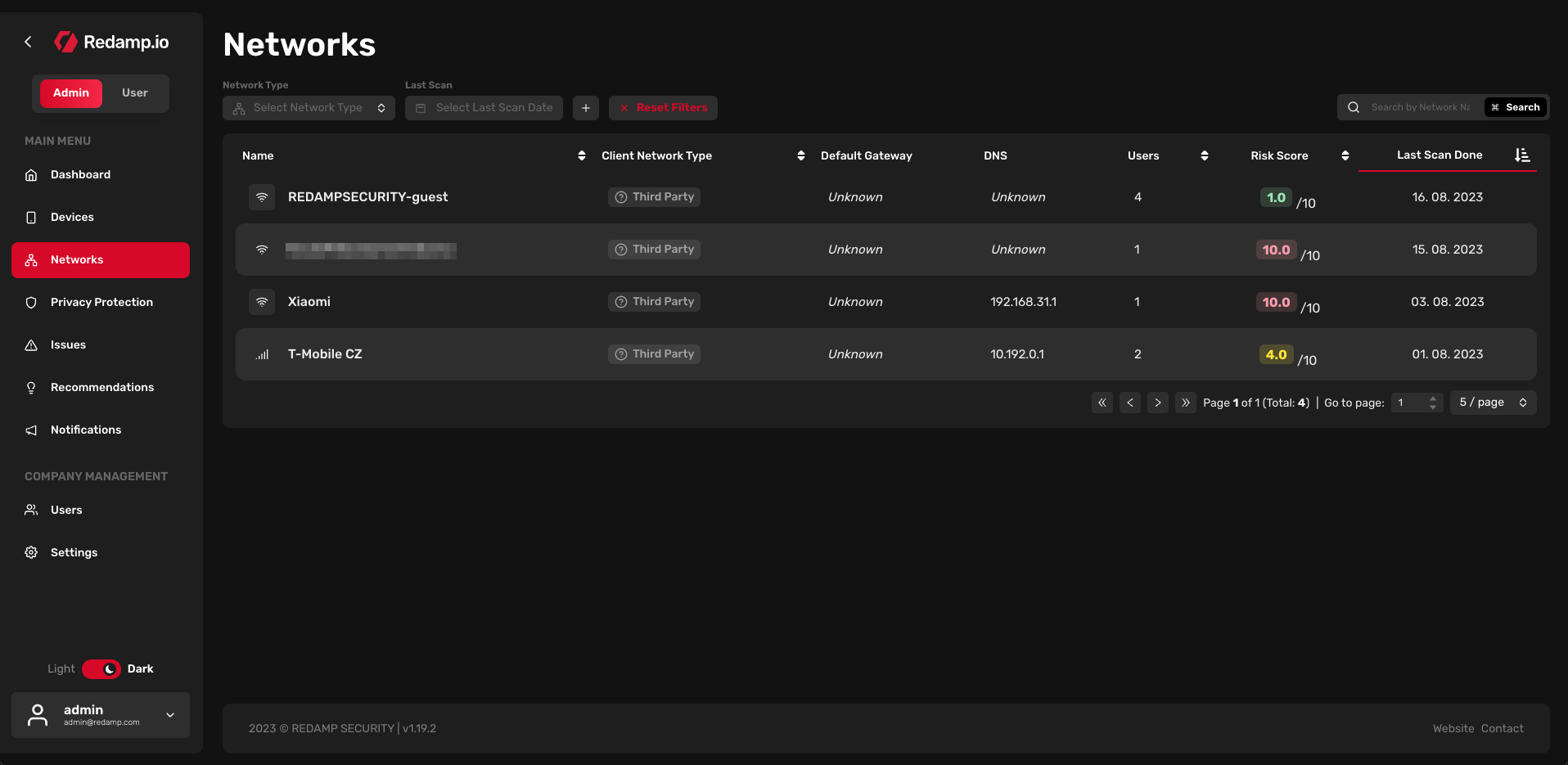Click Xiaomi risk score 10.0 badge
Viewport: 1568px width, 765px height.
[x=1276, y=302]
